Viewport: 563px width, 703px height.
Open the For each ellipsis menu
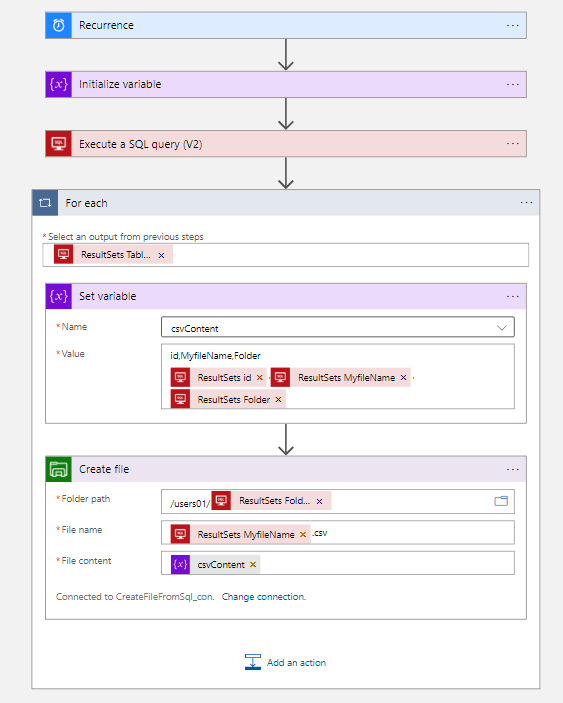point(526,203)
